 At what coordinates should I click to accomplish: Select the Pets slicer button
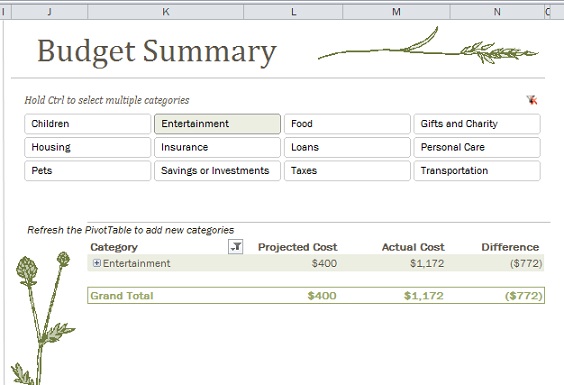[88, 171]
